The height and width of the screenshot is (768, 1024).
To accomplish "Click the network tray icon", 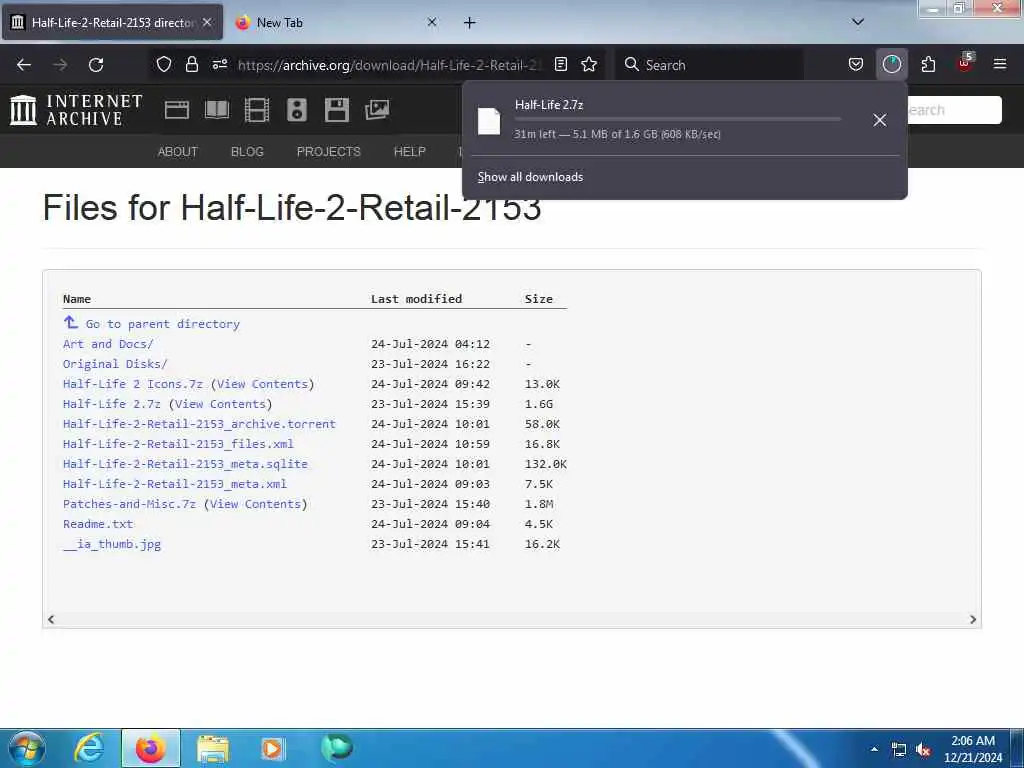I will tap(899, 750).
